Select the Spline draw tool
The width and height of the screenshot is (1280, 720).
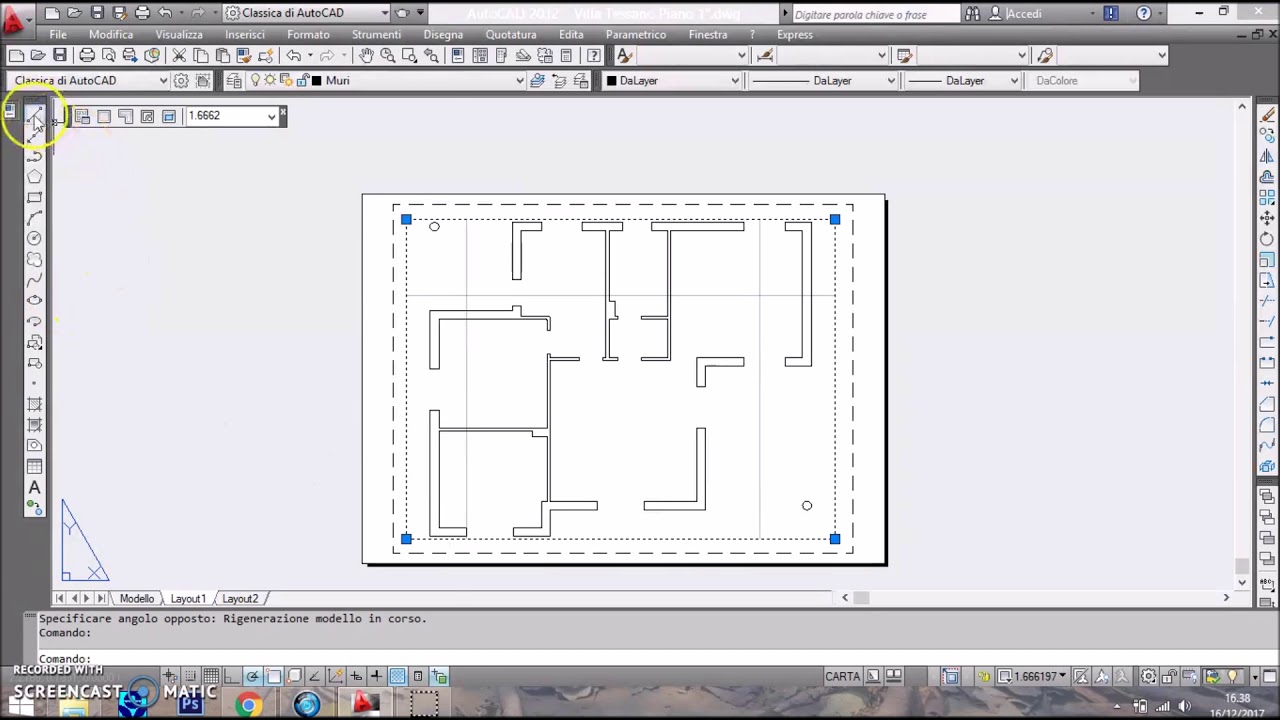point(34,280)
